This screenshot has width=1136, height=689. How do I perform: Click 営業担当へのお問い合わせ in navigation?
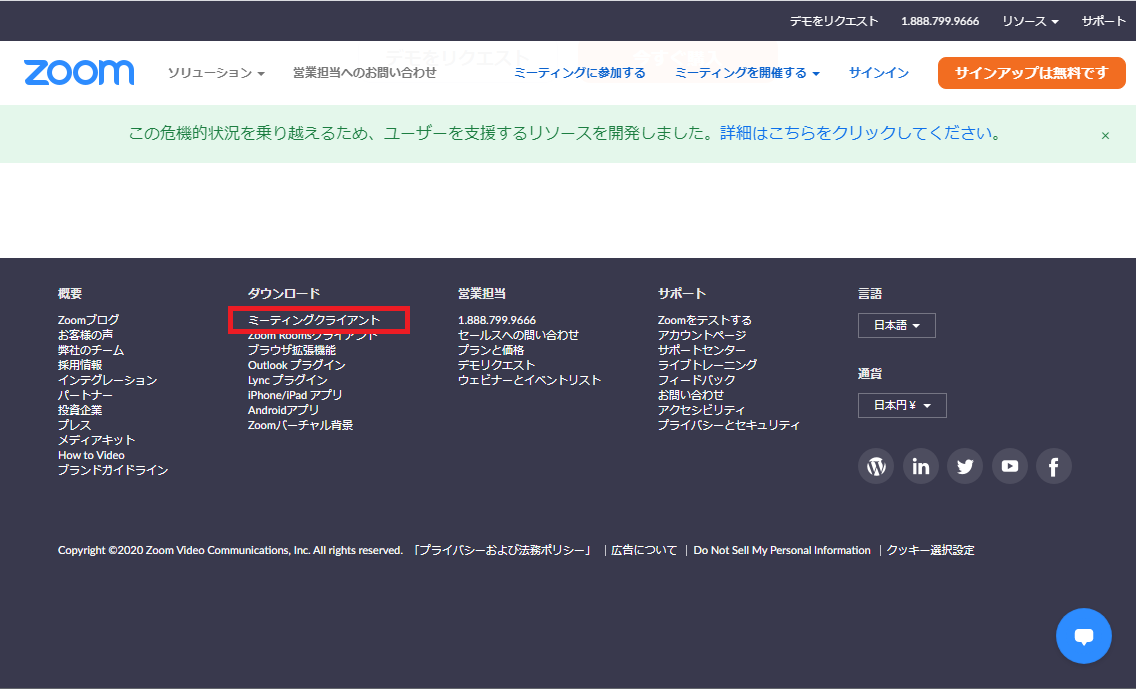coord(364,72)
